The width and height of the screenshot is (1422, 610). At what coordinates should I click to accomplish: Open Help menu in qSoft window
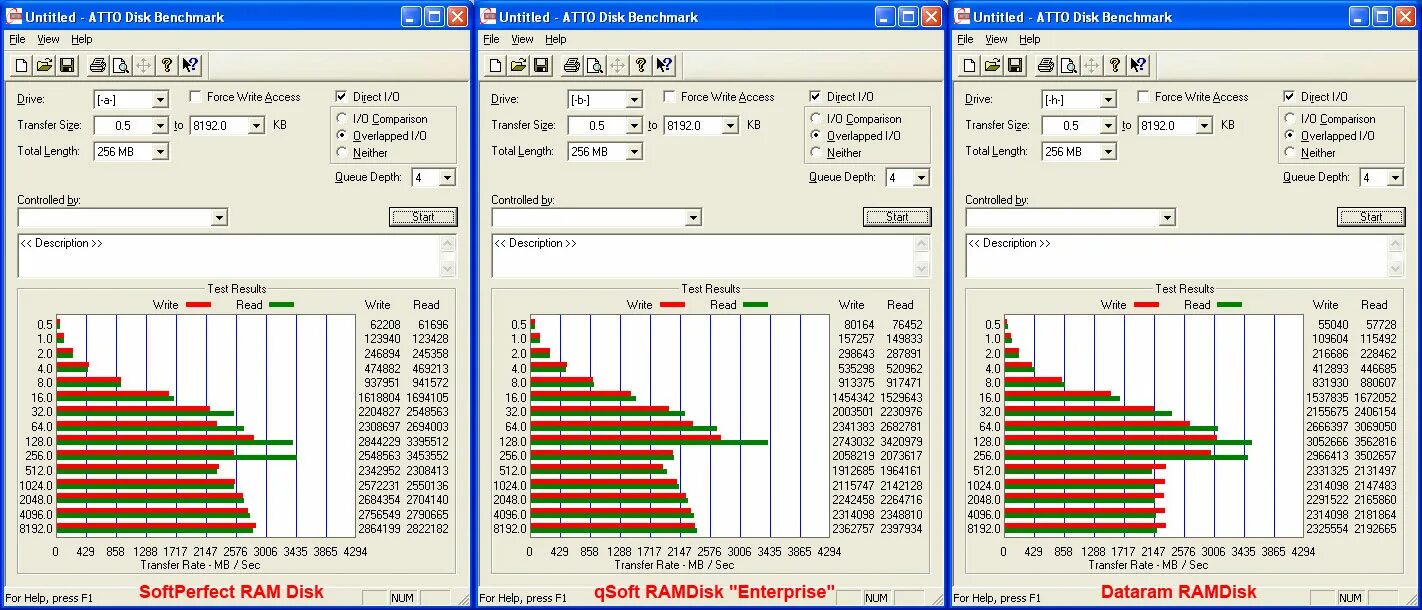(x=556, y=39)
